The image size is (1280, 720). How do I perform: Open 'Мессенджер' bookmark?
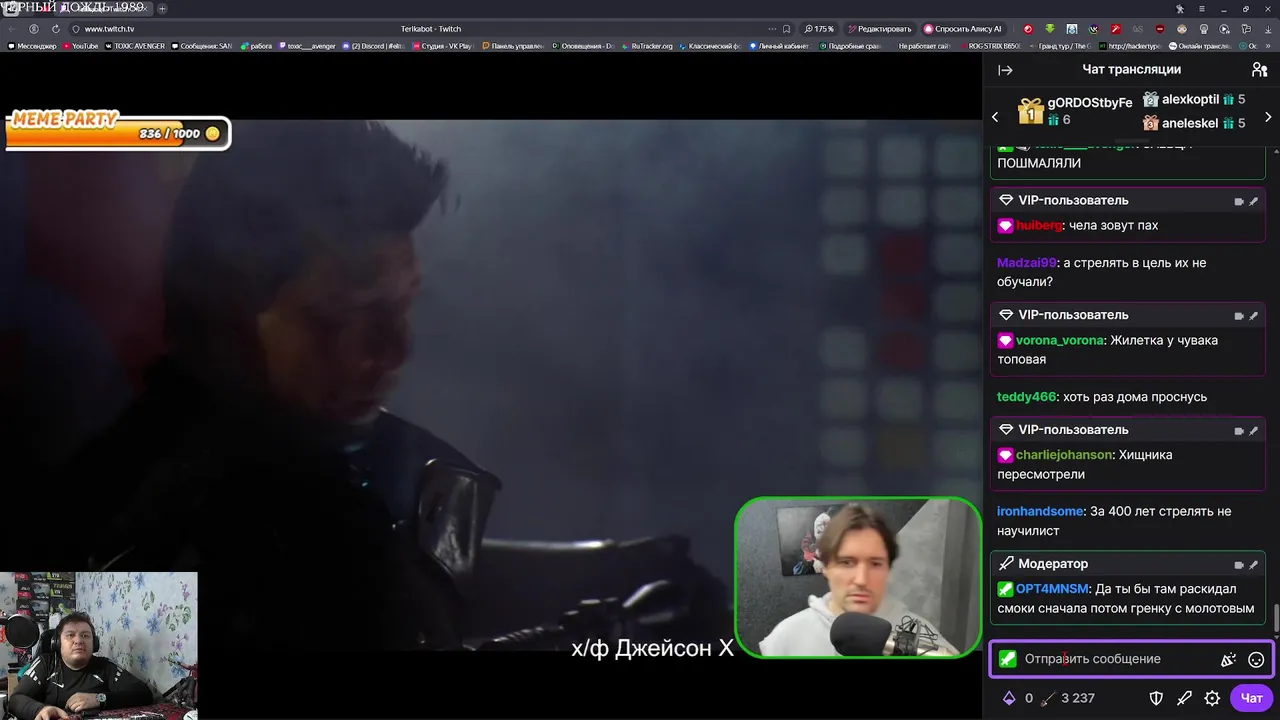[x=32, y=46]
